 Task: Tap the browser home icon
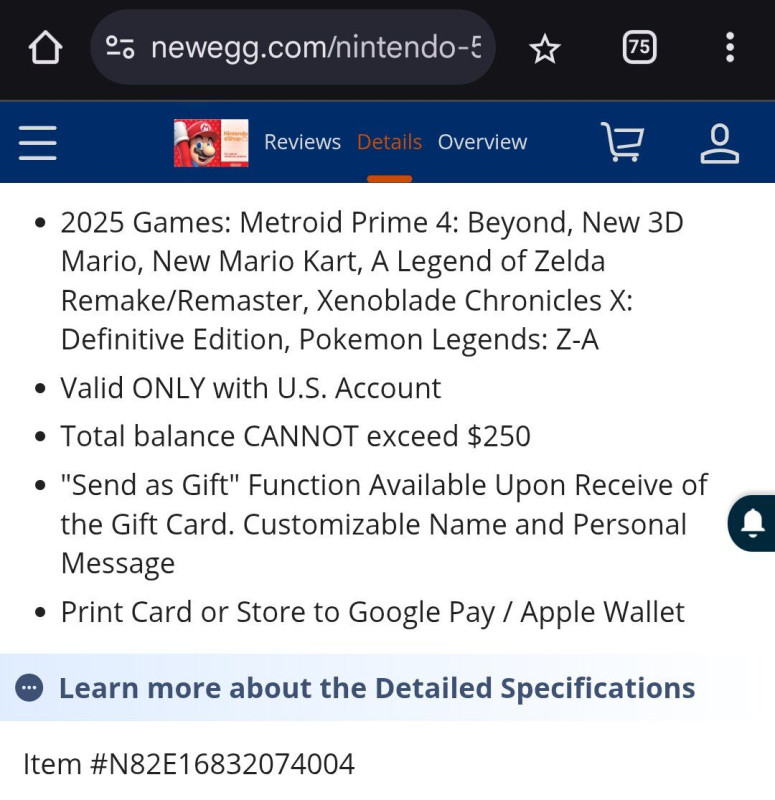[46, 47]
